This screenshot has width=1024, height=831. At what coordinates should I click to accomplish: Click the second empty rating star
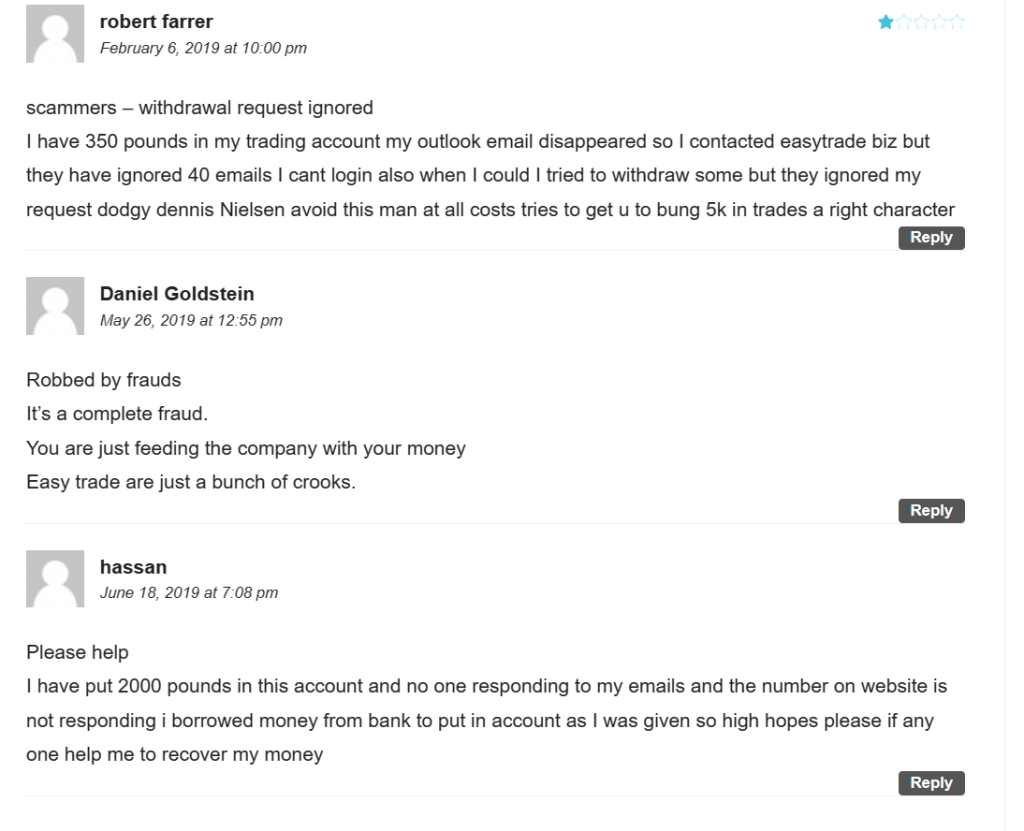coord(904,22)
